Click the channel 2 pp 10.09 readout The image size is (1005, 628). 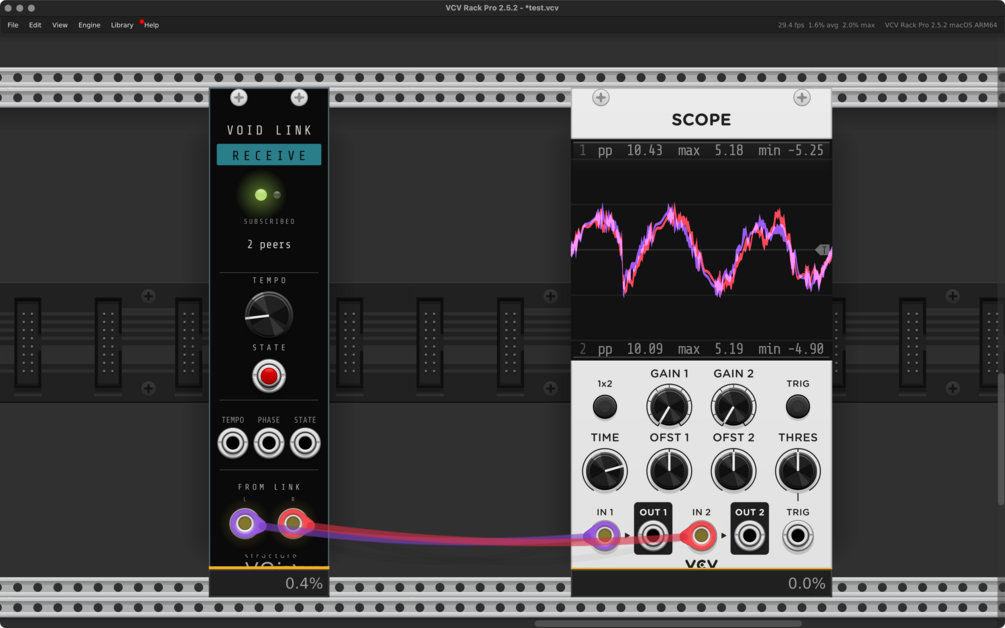point(630,349)
